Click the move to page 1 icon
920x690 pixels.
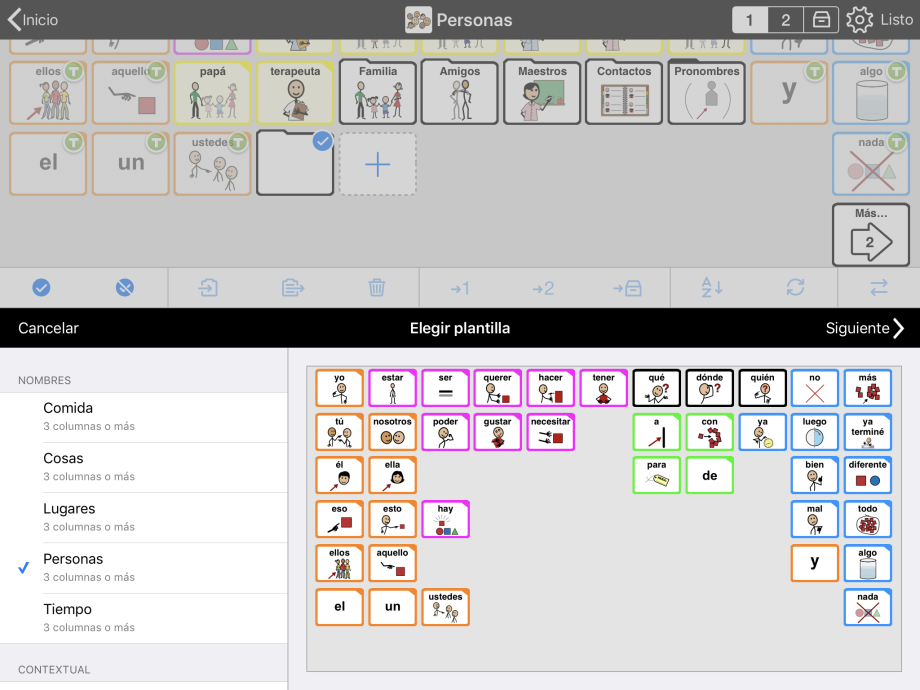[460, 288]
